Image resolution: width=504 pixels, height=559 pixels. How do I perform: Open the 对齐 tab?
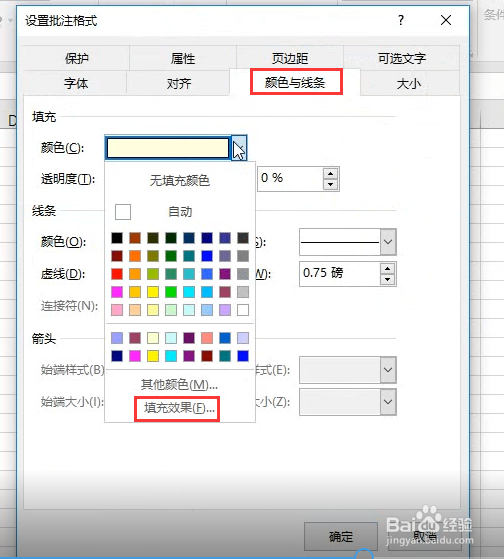click(179, 83)
